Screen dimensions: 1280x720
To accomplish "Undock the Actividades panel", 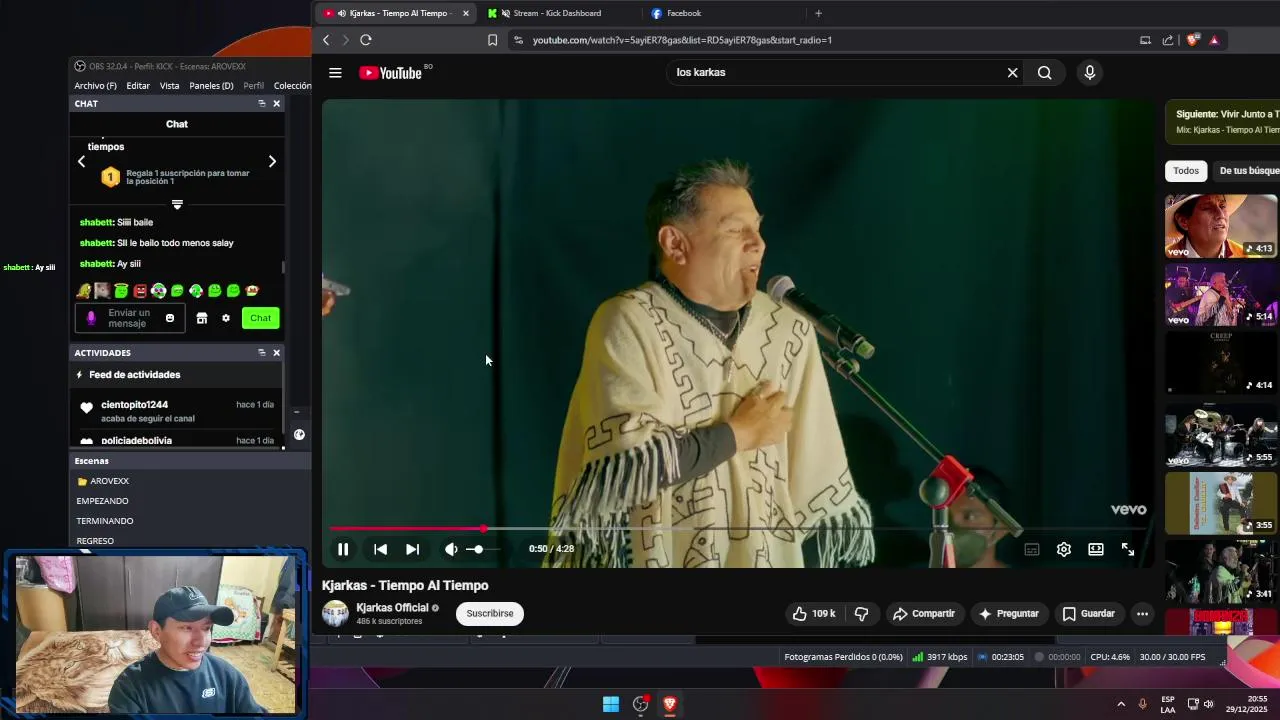I will [x=262, y=352].
